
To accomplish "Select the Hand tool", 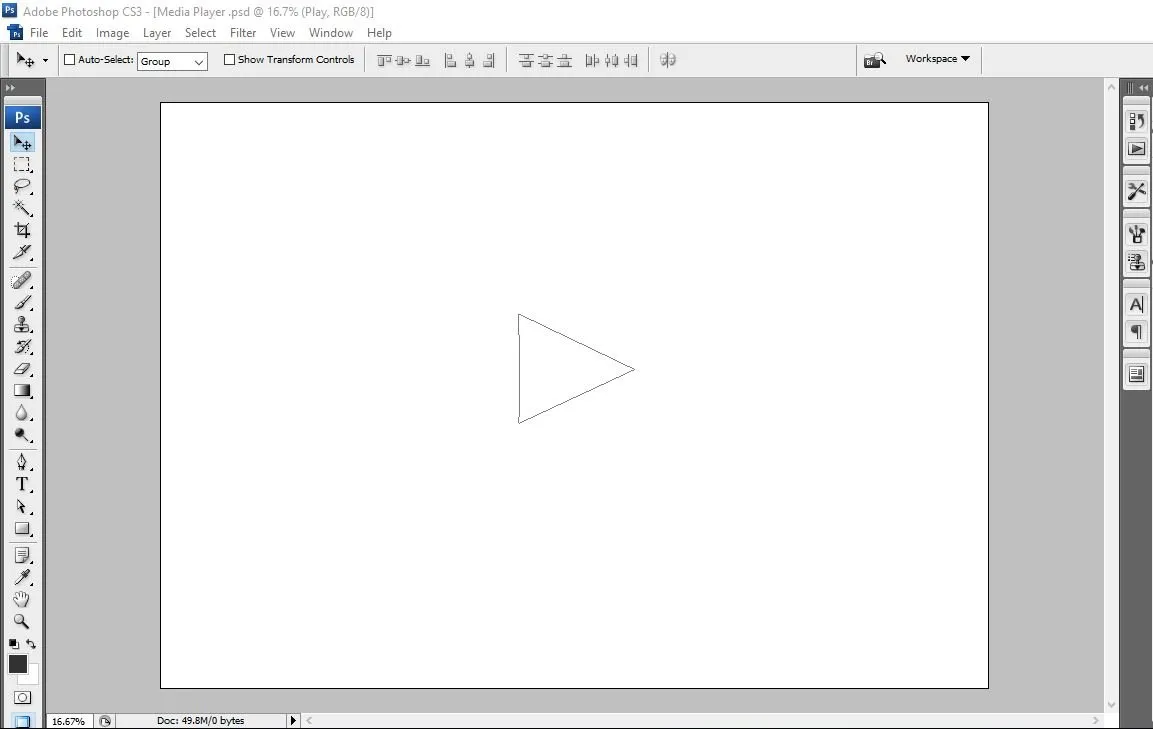I will 22,600.
